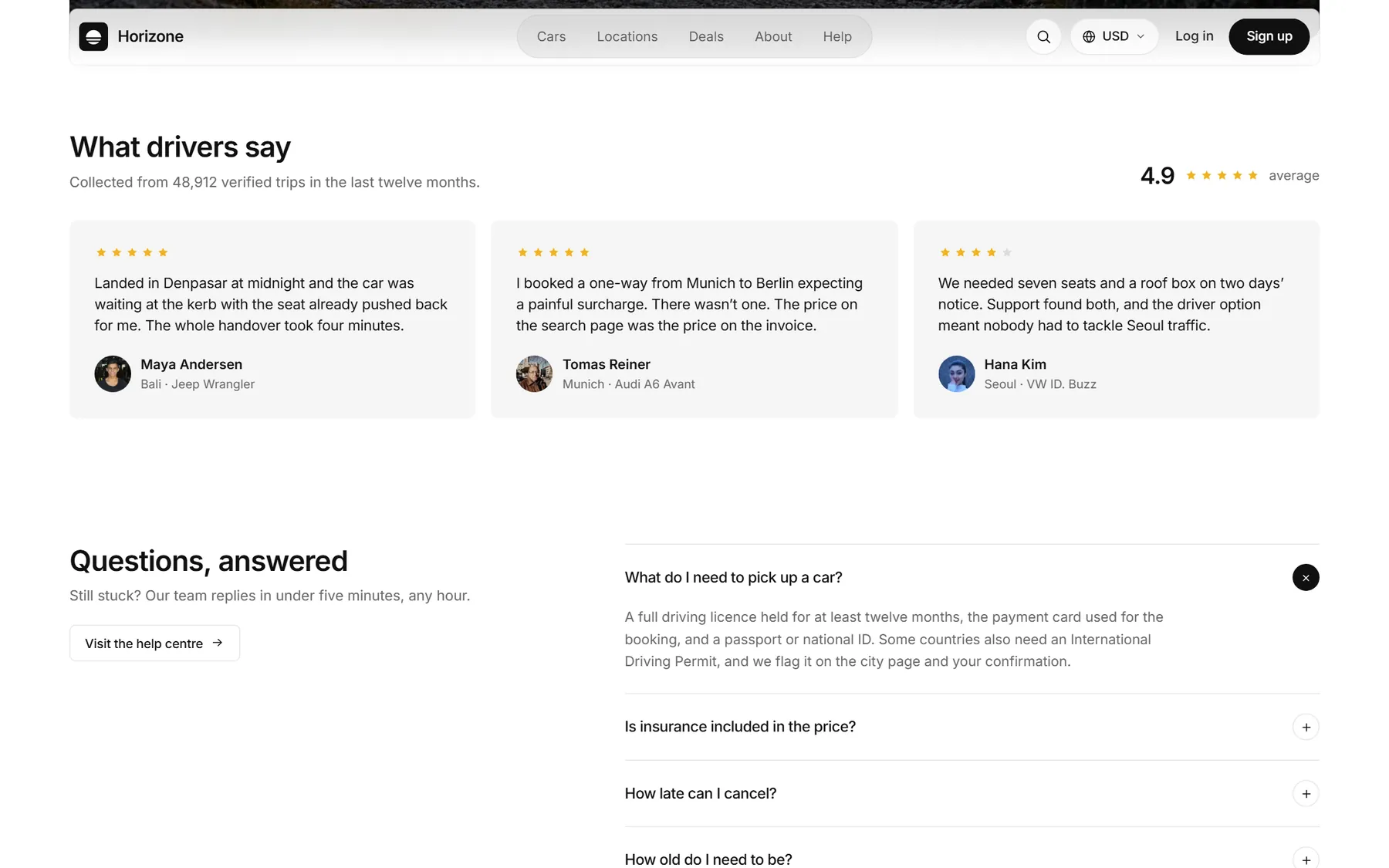Click the Horizone brand name
Image resolution: width=1389 pixels, height=868 pixels.
150,36
